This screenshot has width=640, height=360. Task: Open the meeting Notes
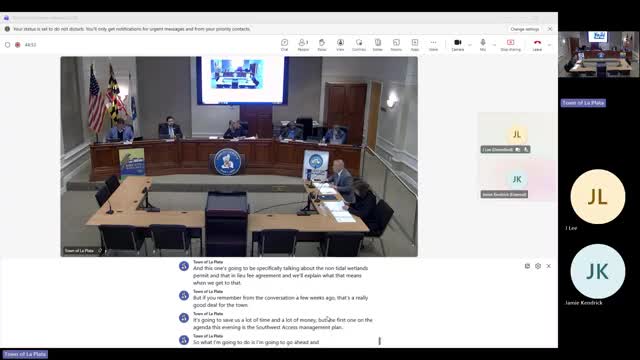coord(378,44)
